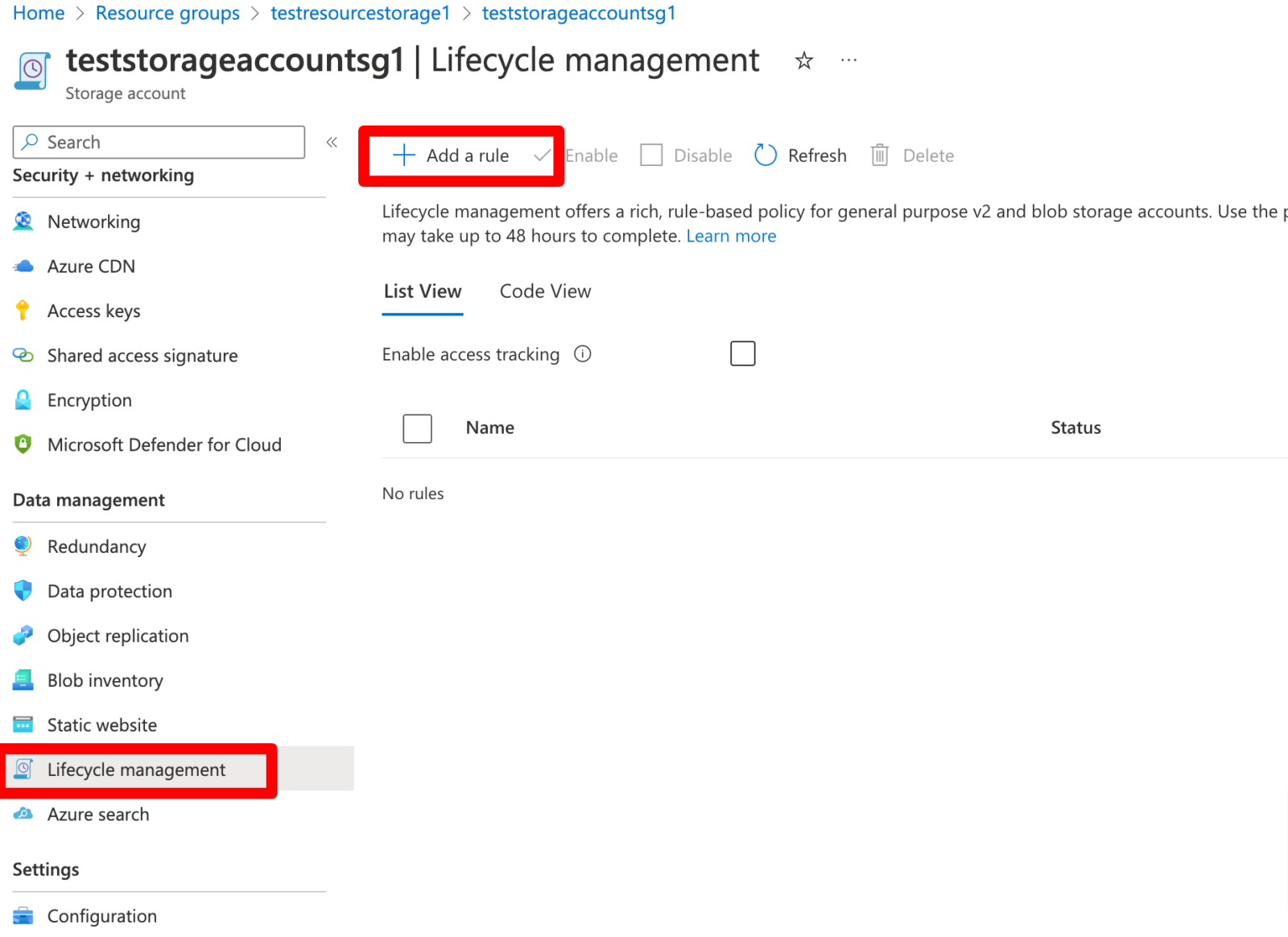
Task: Click the info icon beside access tracking
Action: click(582, 354)
